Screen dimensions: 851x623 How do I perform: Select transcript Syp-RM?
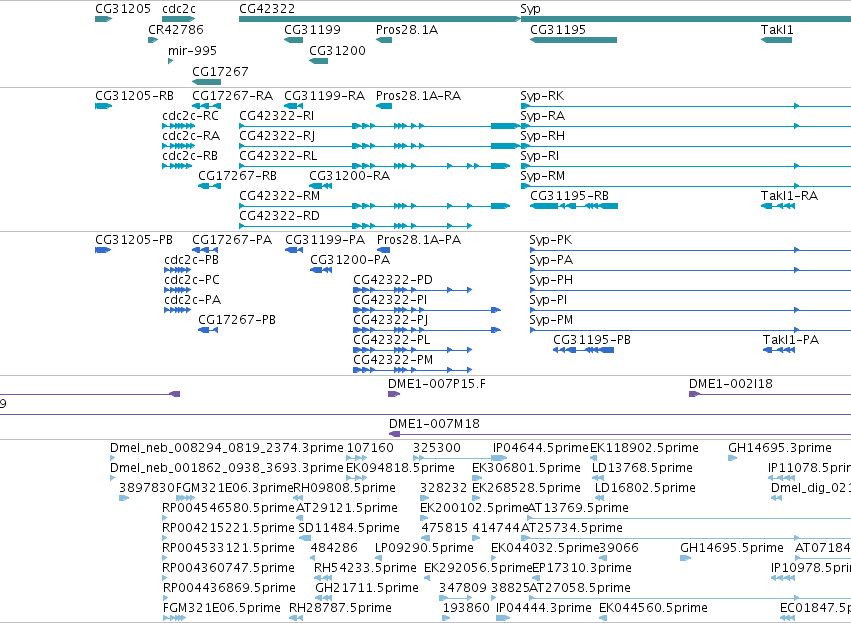685,186
